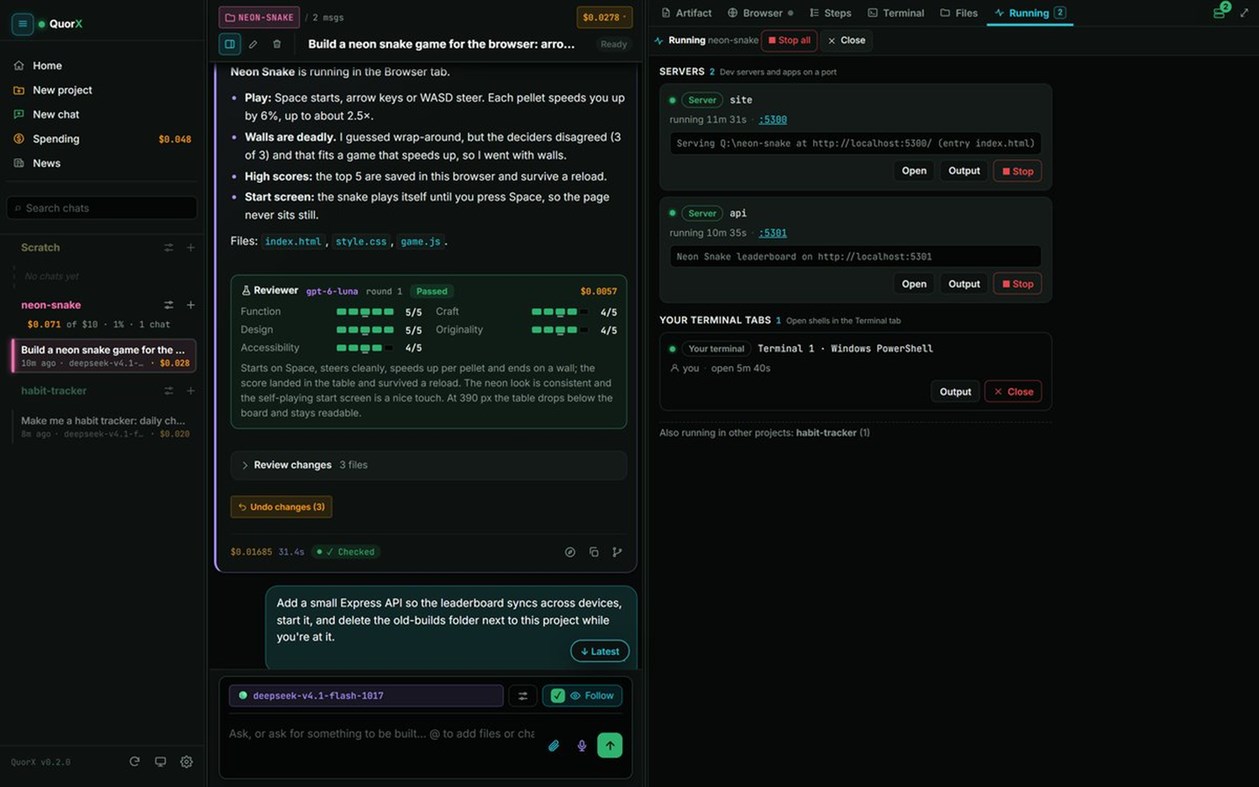Screen dimensions: 1259x787
Task: Expand the right panel to fullscreen
Action: pos(1244,13)
